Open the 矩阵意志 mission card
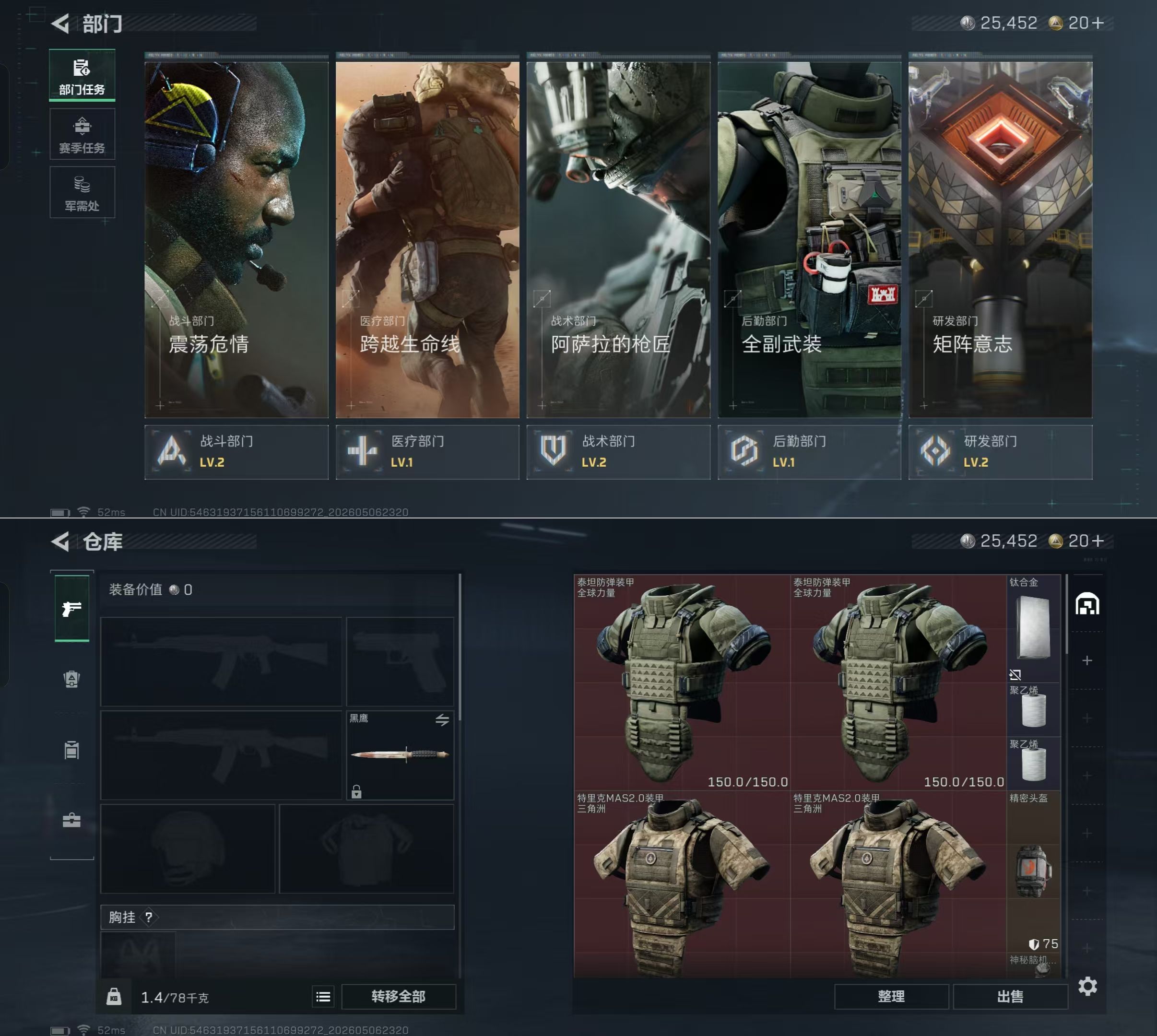This screenshot has width=1157, height=1036. (x=1001, y=239)
